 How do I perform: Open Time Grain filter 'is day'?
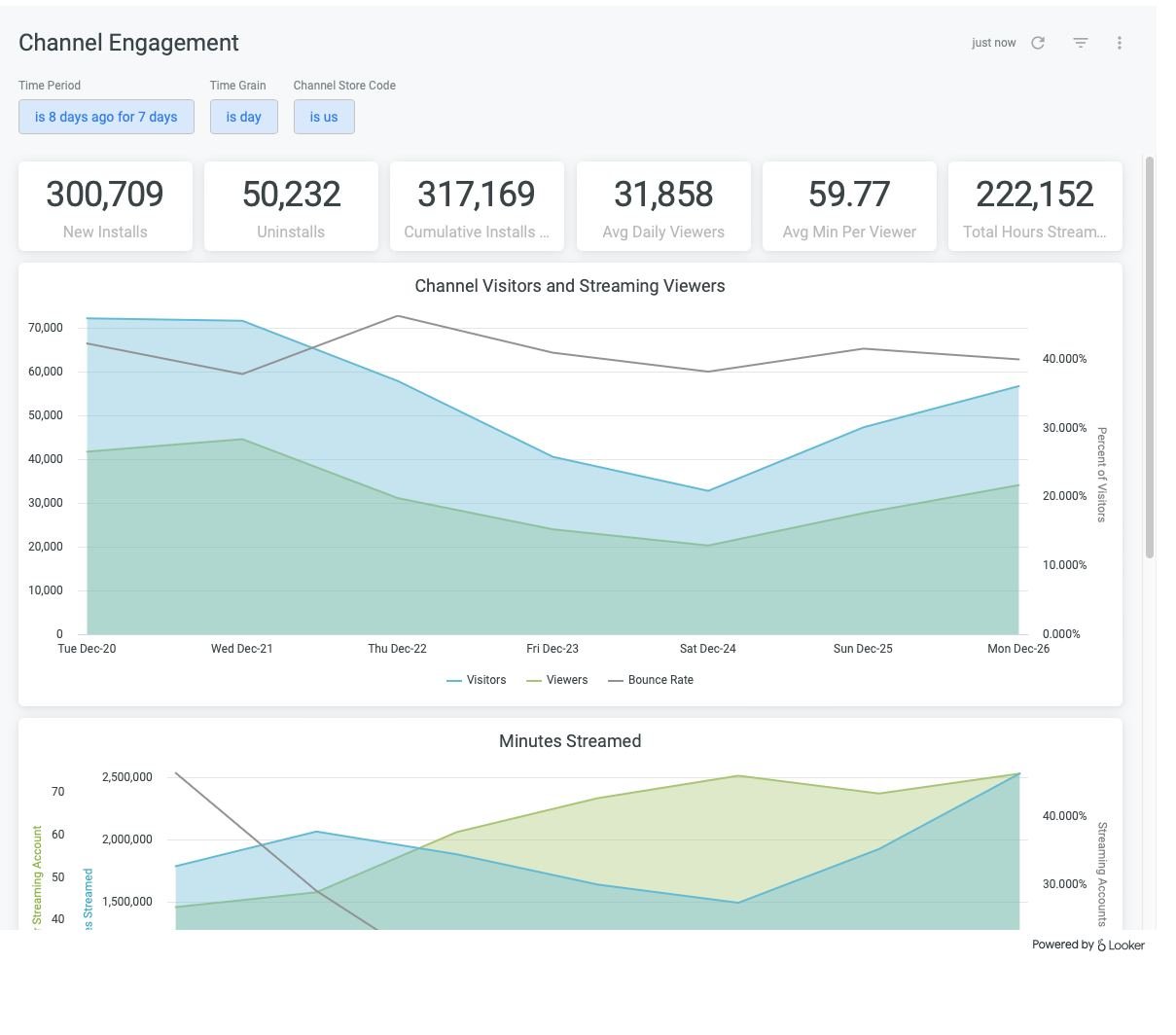pyautogui.click(x=243, y=117)
